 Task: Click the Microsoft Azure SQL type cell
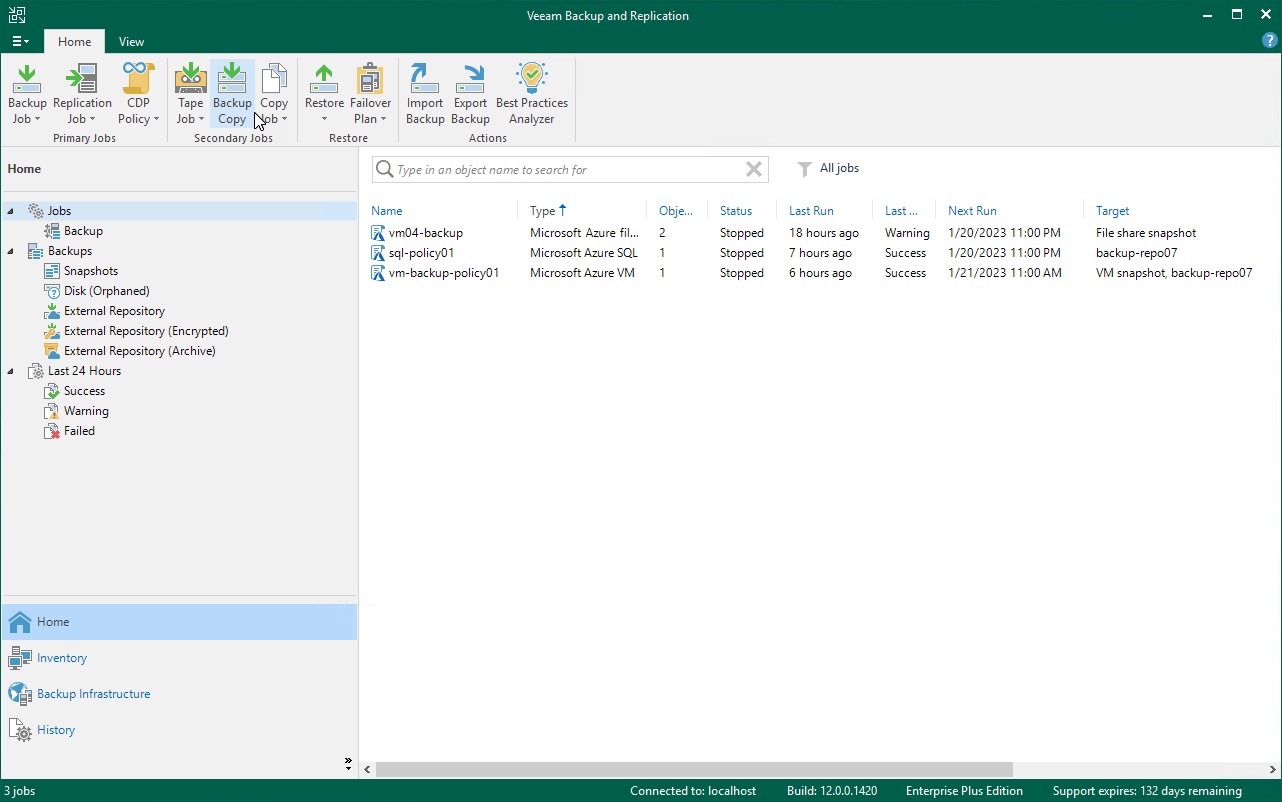click(584, 253)
